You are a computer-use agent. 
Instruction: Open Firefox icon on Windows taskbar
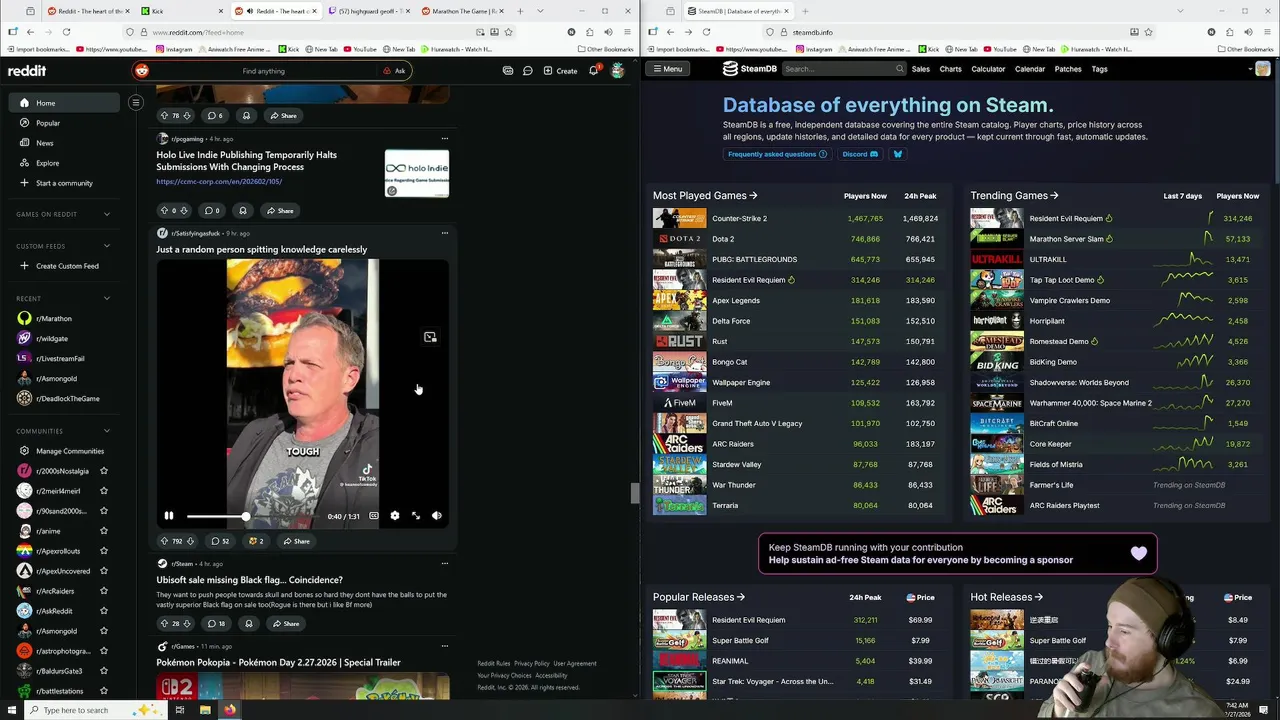[230, 710]
